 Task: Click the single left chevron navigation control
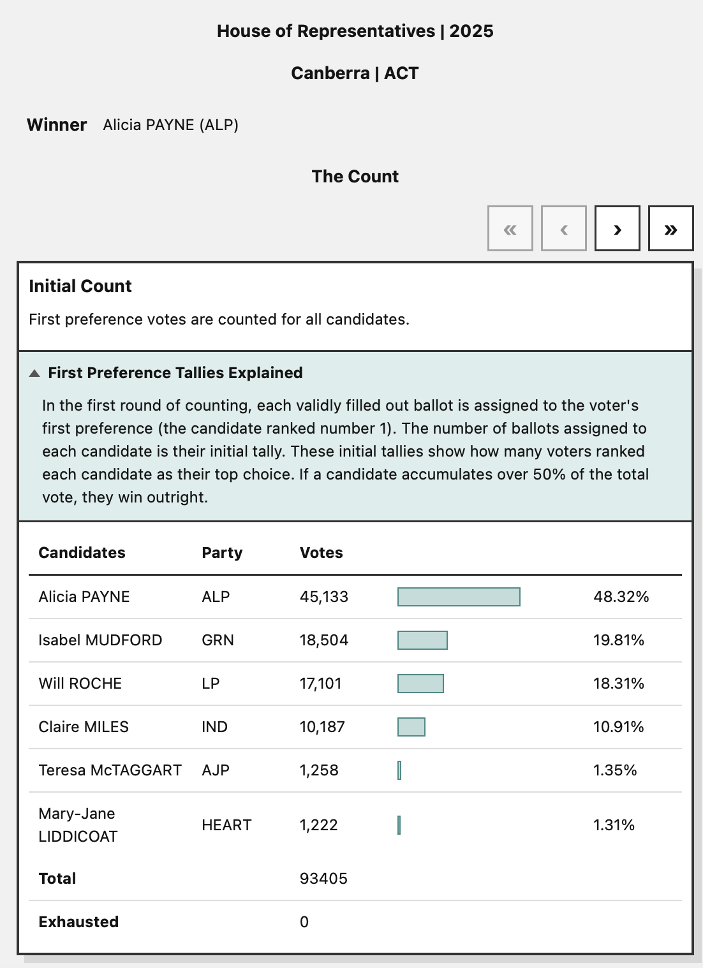click(x=564, y=228)
